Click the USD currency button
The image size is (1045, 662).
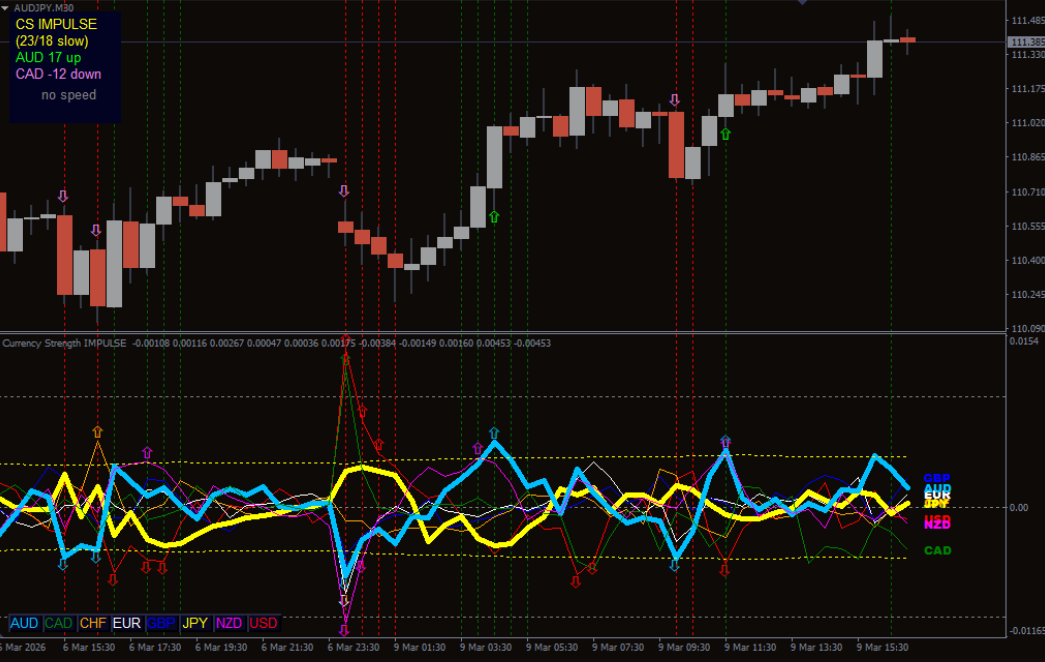[264, 623]
